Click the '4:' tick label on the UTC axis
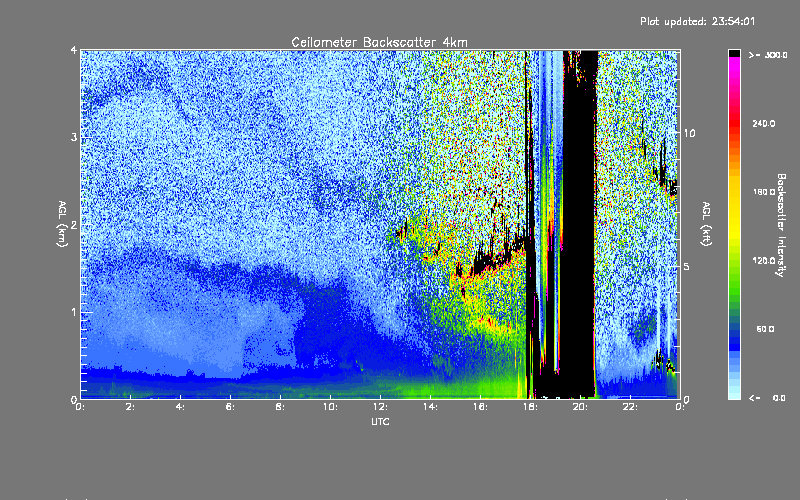This screenshot has height=500, width=800. [181, 407]
